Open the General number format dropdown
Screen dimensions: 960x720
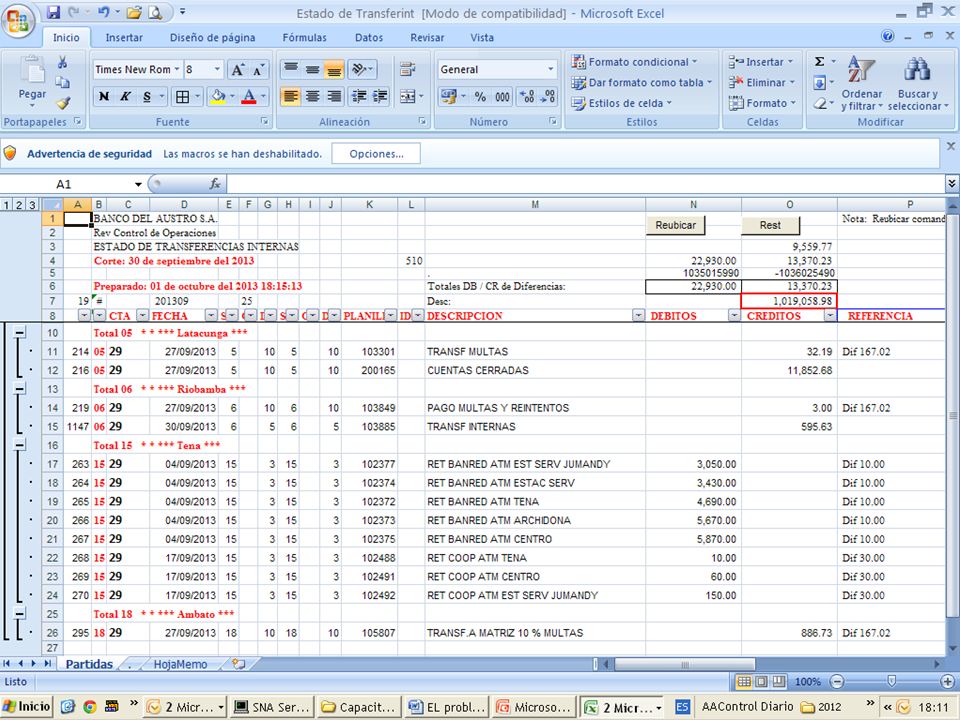point(550,69)
